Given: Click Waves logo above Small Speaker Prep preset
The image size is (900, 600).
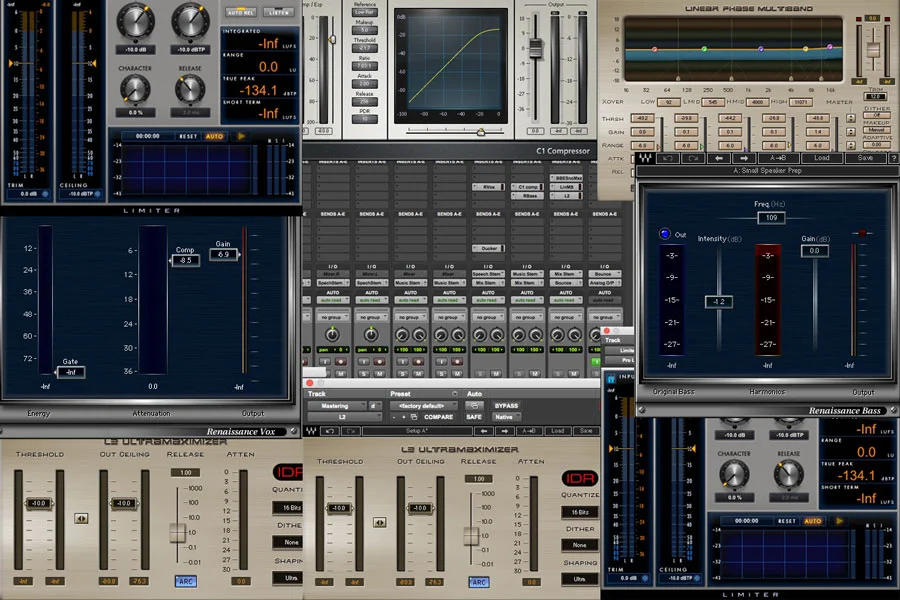Looking at the screenshot, I should [x=645, y=158].
